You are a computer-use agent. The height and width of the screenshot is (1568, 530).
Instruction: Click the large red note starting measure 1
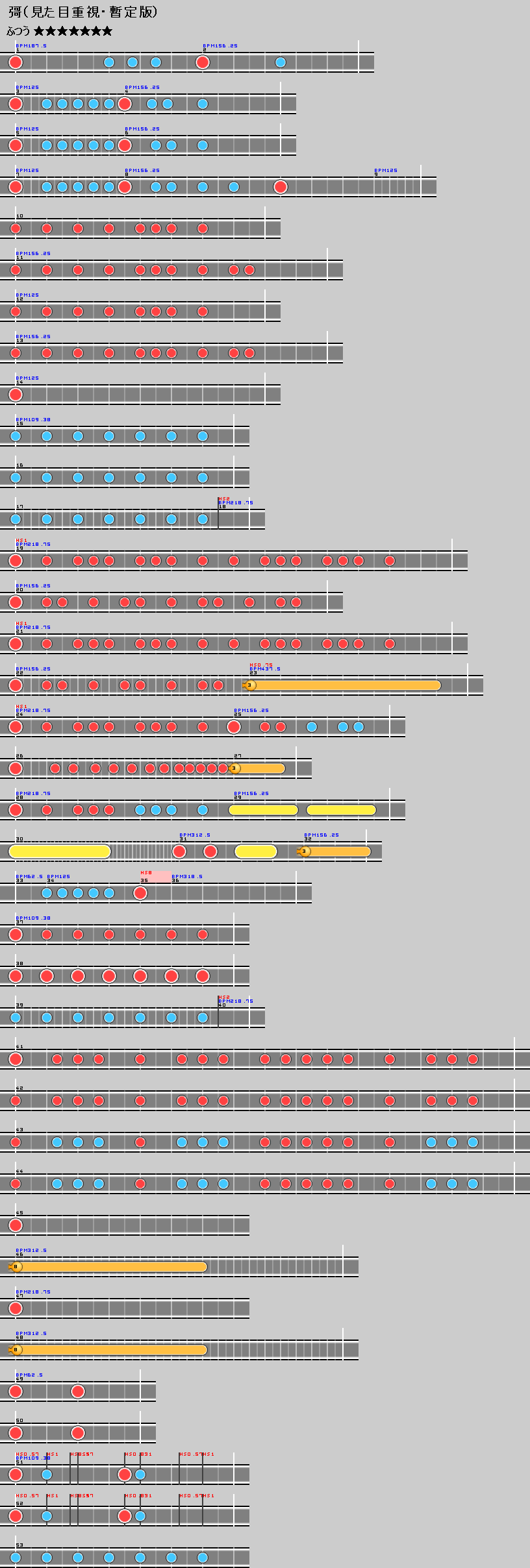point(16,62)
